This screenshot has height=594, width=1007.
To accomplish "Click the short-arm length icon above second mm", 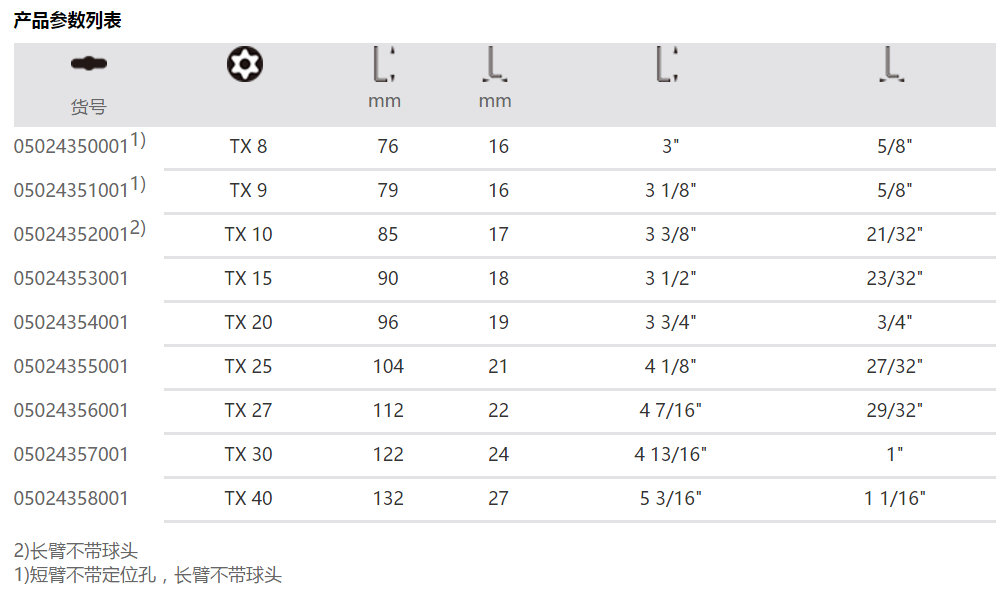I will [494, 64].
